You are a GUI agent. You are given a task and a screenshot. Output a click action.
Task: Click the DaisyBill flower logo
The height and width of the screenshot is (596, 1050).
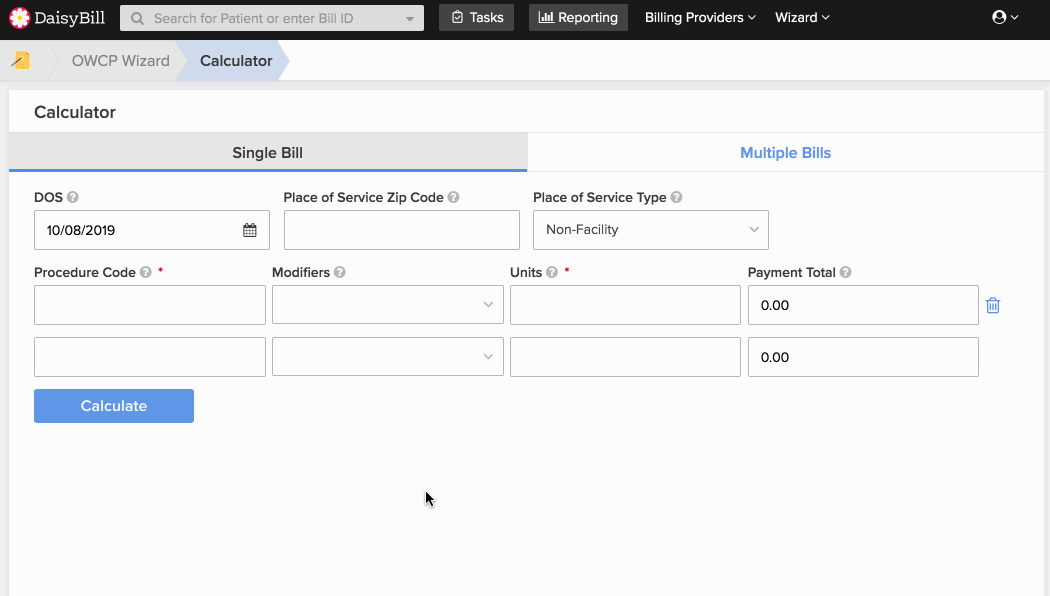20,18
